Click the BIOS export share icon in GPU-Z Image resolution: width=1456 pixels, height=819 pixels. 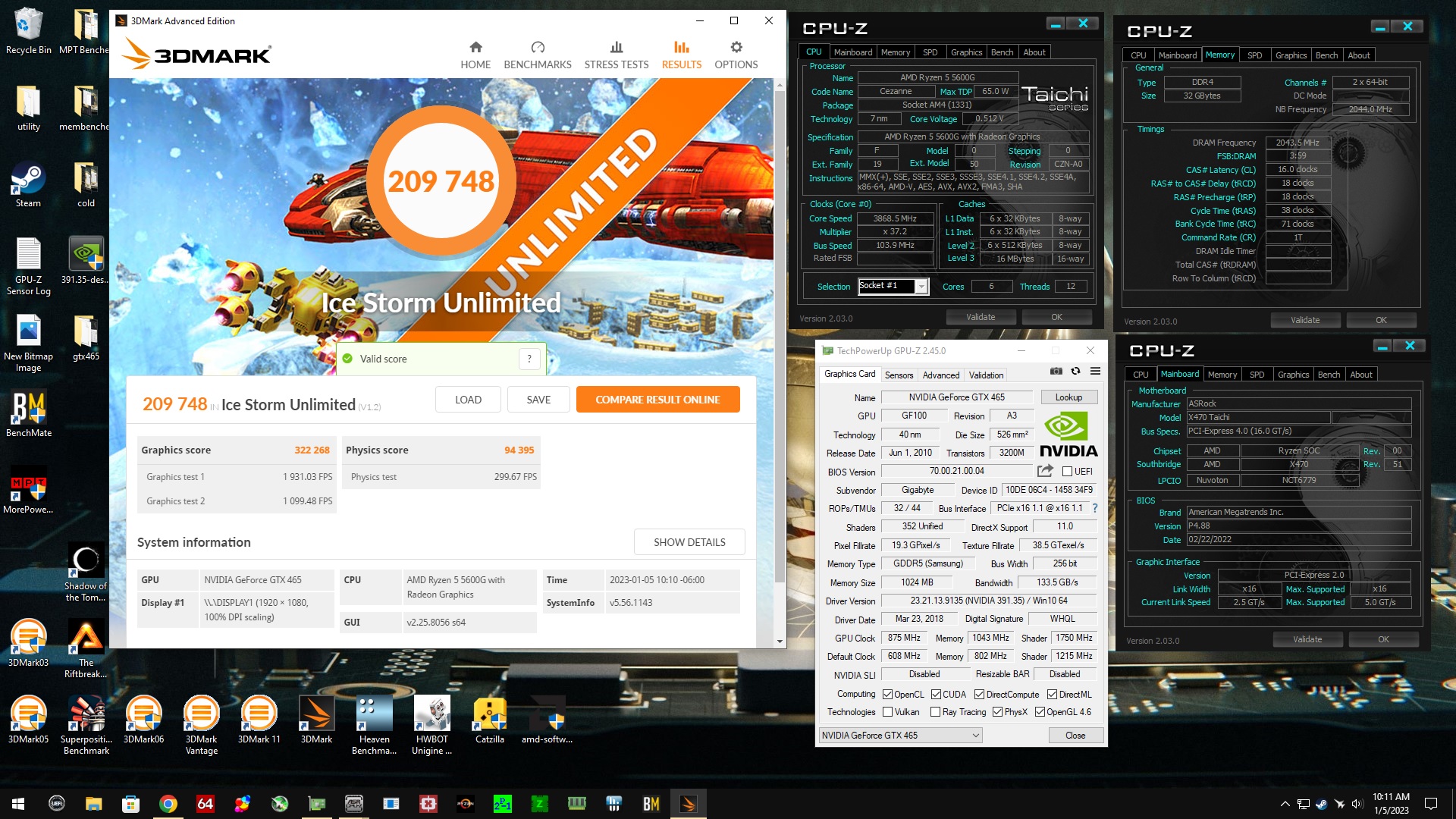pos(1045,471)
